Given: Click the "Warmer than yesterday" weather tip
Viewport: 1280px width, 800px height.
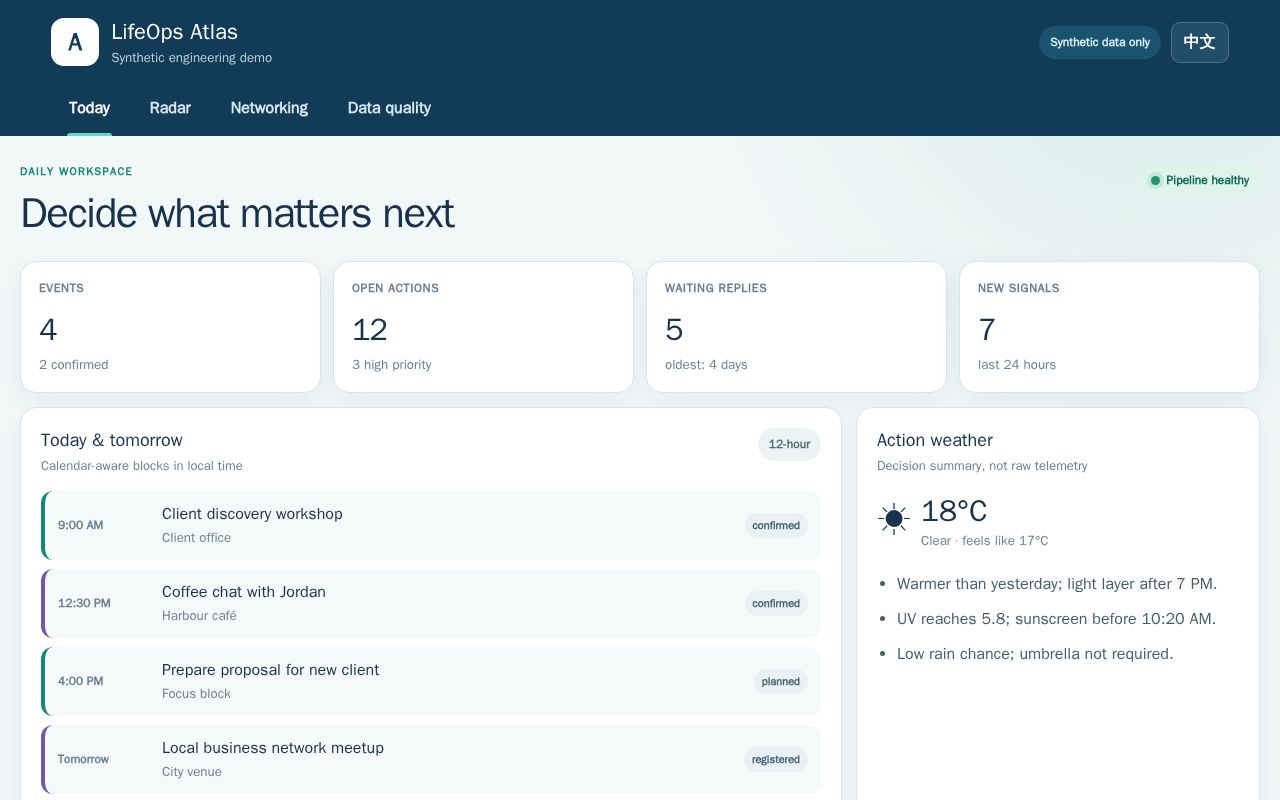Looking at the screenshot, I should [x=1057, y=584].
